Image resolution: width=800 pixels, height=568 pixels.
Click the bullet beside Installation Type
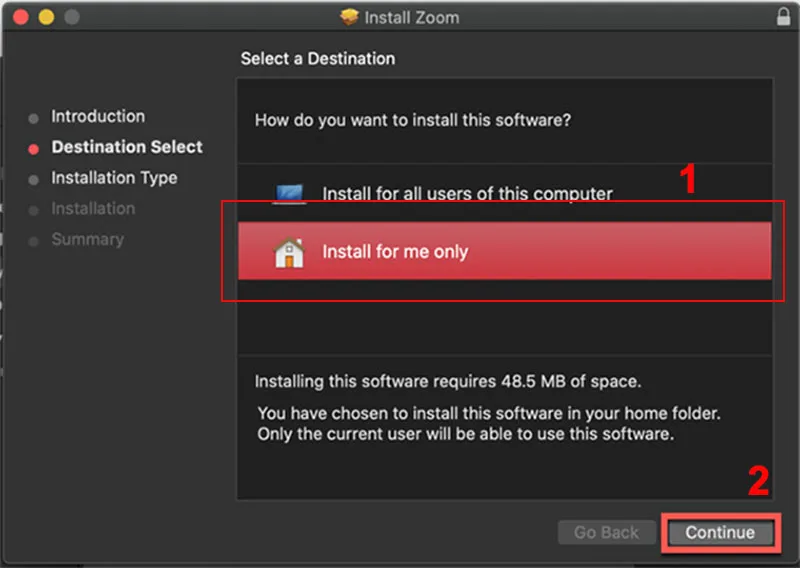pyautogui.click(x=34, y=180)
